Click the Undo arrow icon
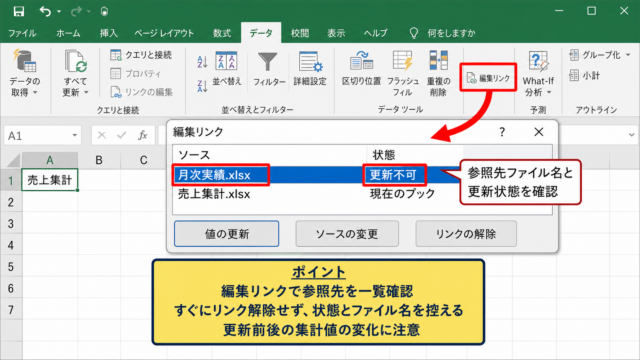This screenshot has height=360, width=640. pyautogui.click(x=45, y=11)
